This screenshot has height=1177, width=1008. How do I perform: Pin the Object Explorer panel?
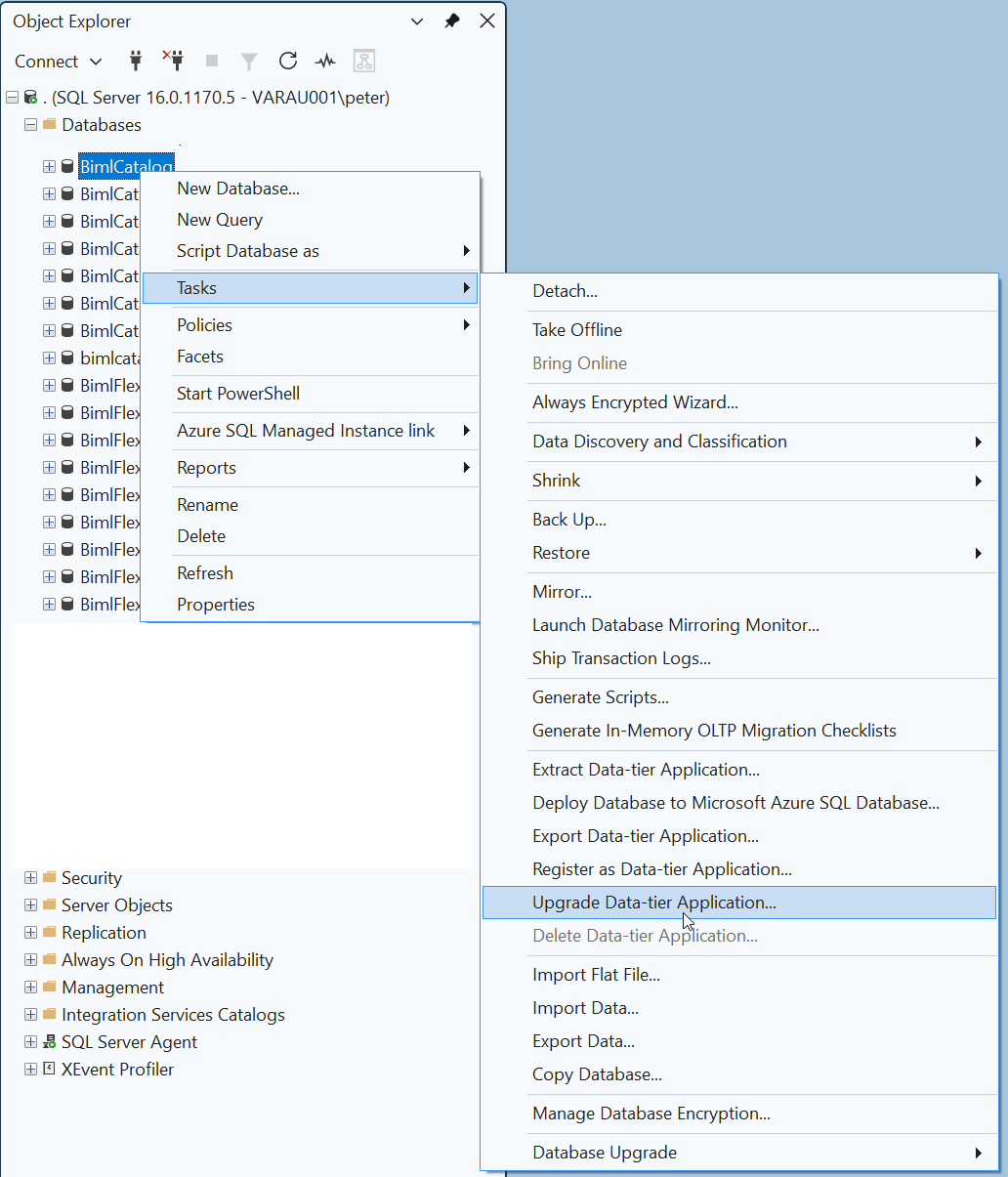click(x=452, y=21)
